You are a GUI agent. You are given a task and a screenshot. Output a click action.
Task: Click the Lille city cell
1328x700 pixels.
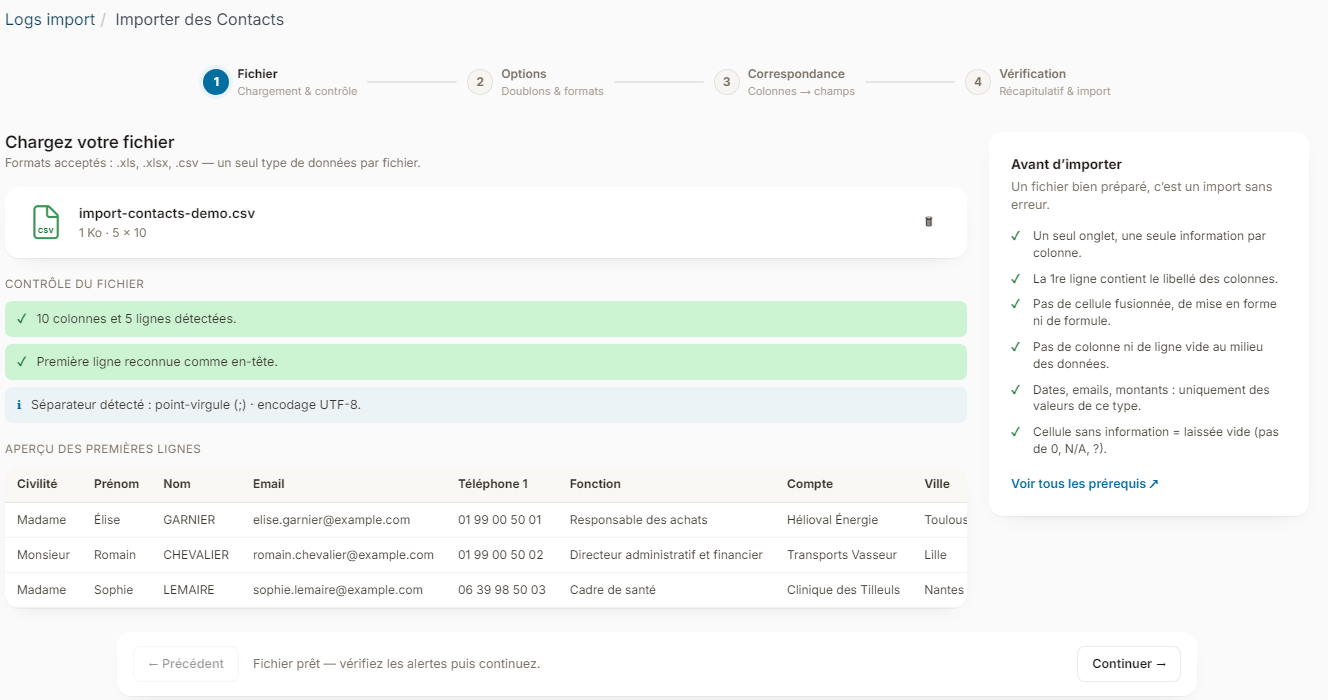936,555
